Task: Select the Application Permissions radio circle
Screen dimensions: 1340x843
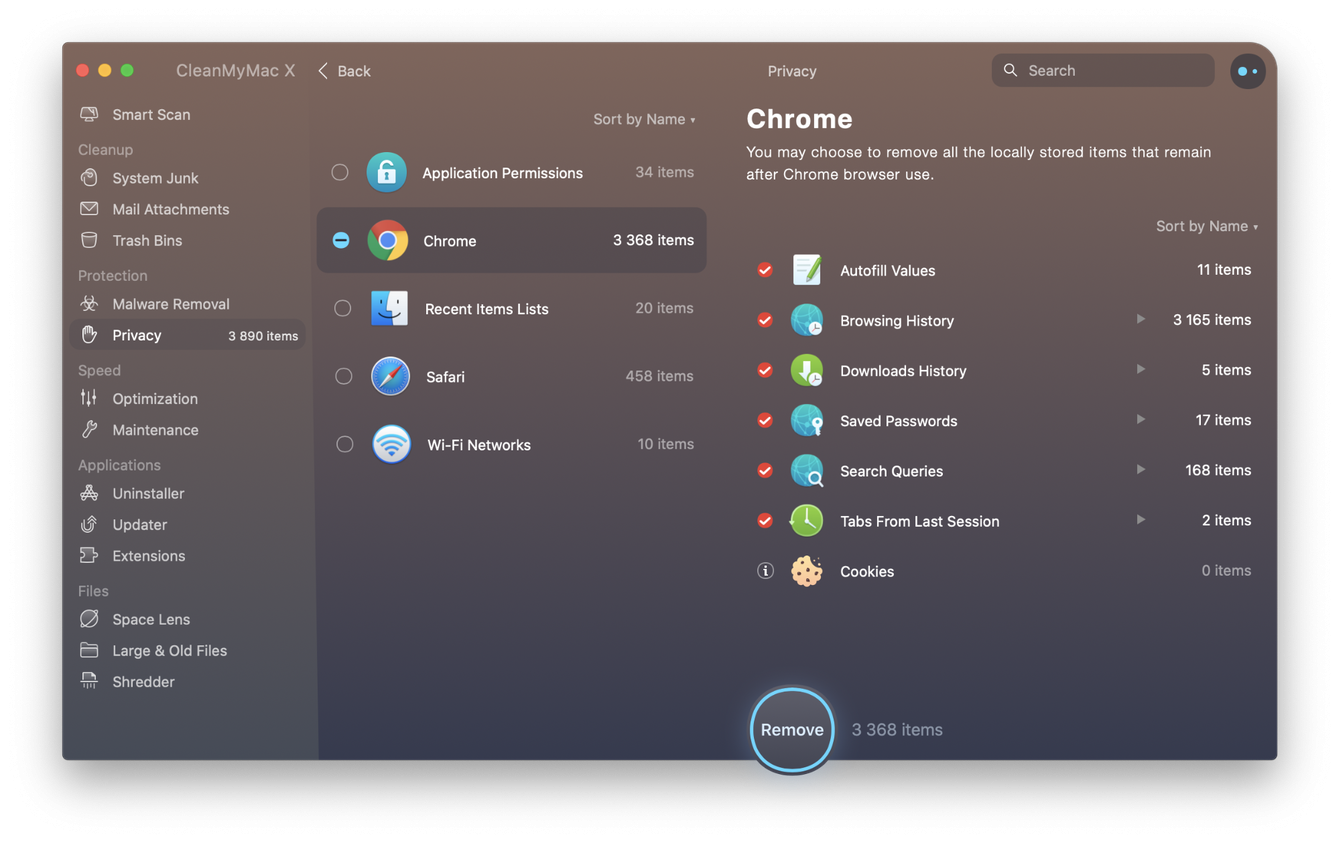Action: click(x=340, y=172)
